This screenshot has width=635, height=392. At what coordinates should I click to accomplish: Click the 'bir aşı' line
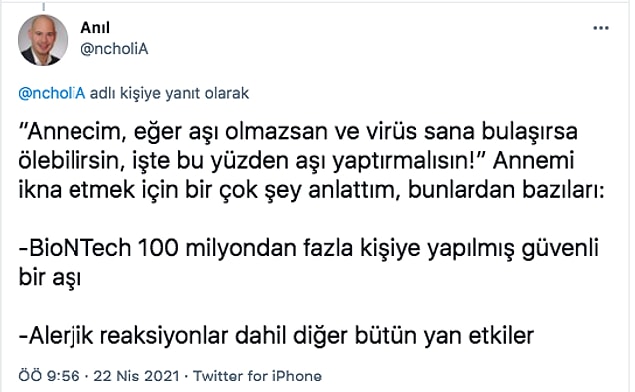[50, 278]
